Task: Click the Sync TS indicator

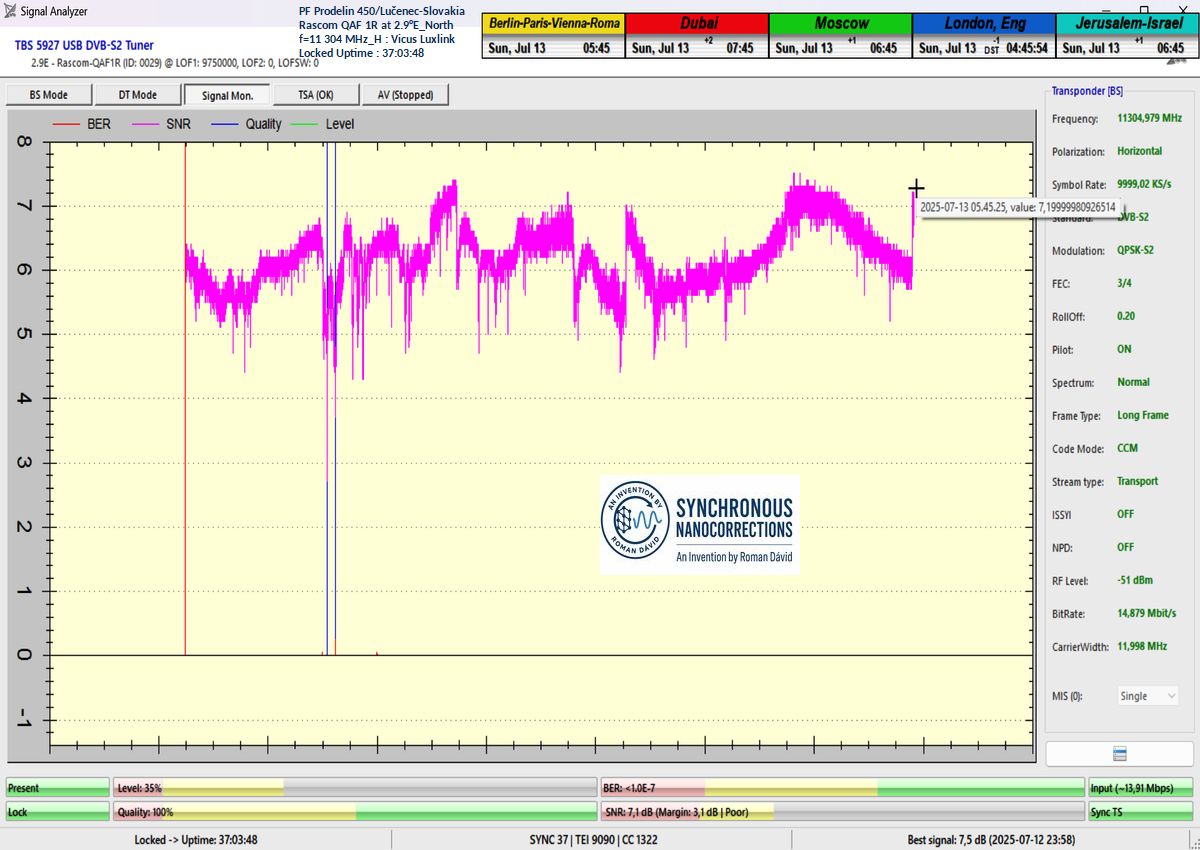Action: click(x=1138, y=813)
